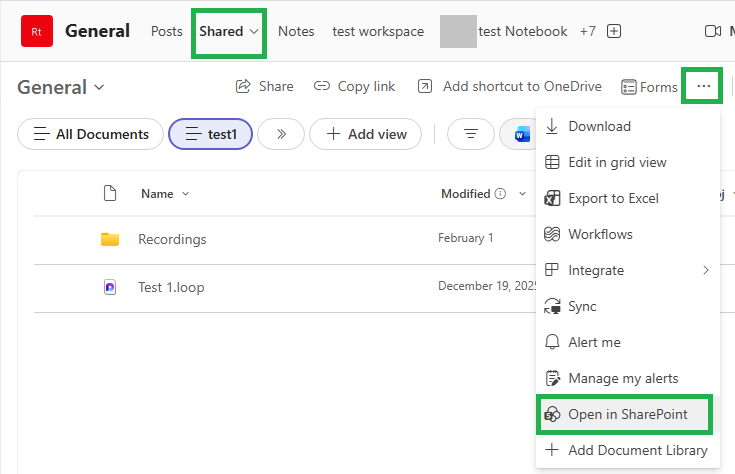This screenshot has height=474, width=735.
Task: Click the February 1 modified date
Action: (465, 238)
